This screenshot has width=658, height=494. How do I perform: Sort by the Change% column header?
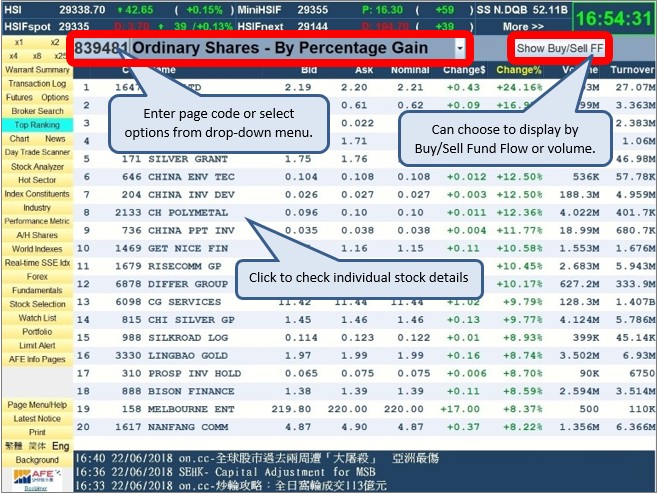click(519, 70)
